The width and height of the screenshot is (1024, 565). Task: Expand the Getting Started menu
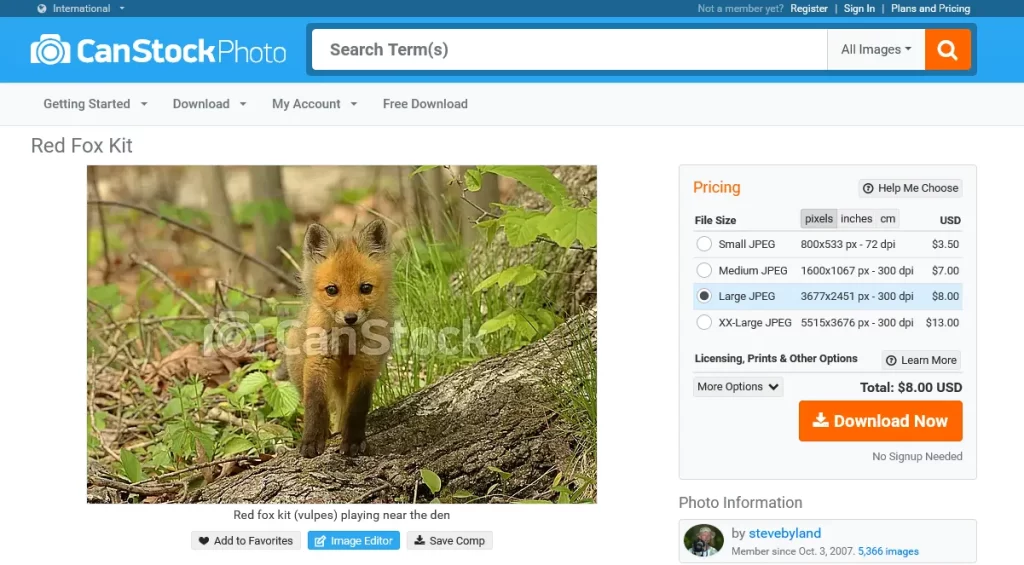(x=95, y=104)
